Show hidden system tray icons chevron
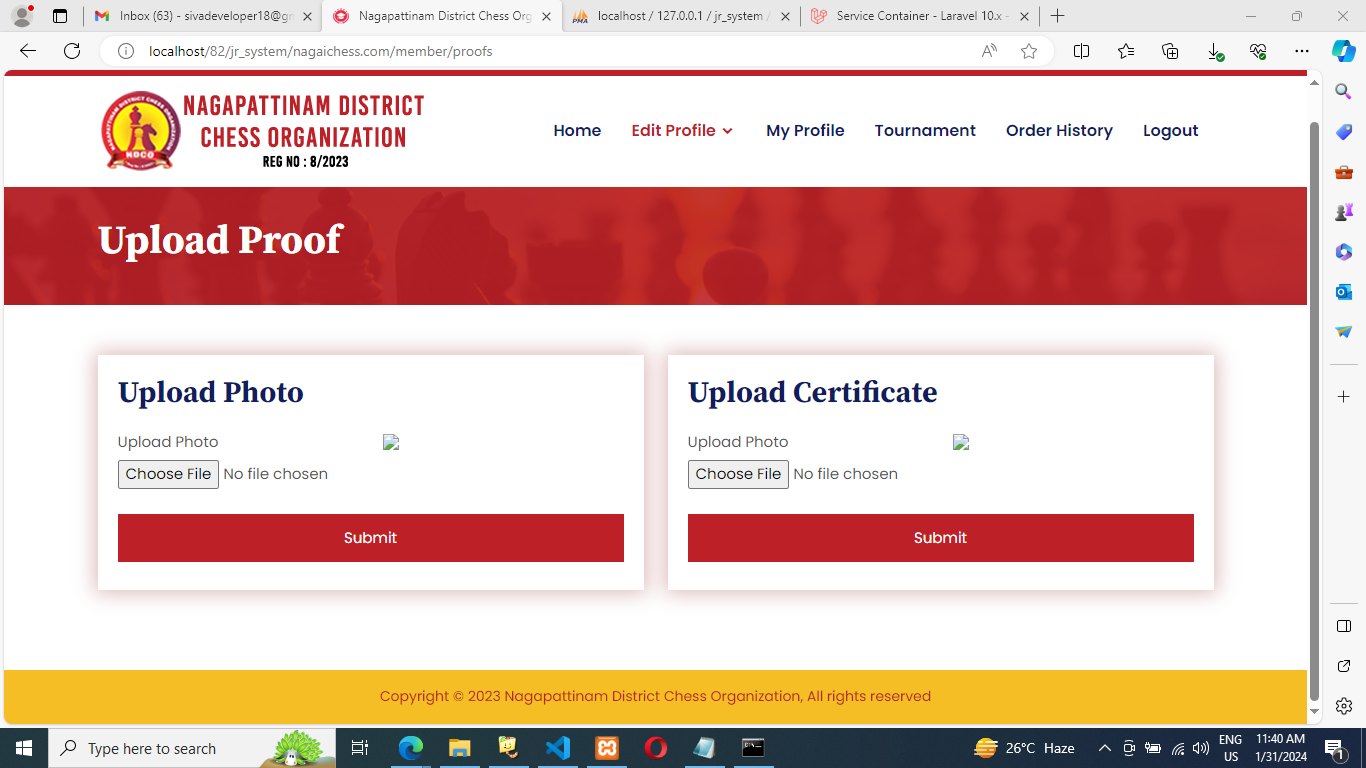This screenshot has width=1366, height=768. [x=1105, y=748]
